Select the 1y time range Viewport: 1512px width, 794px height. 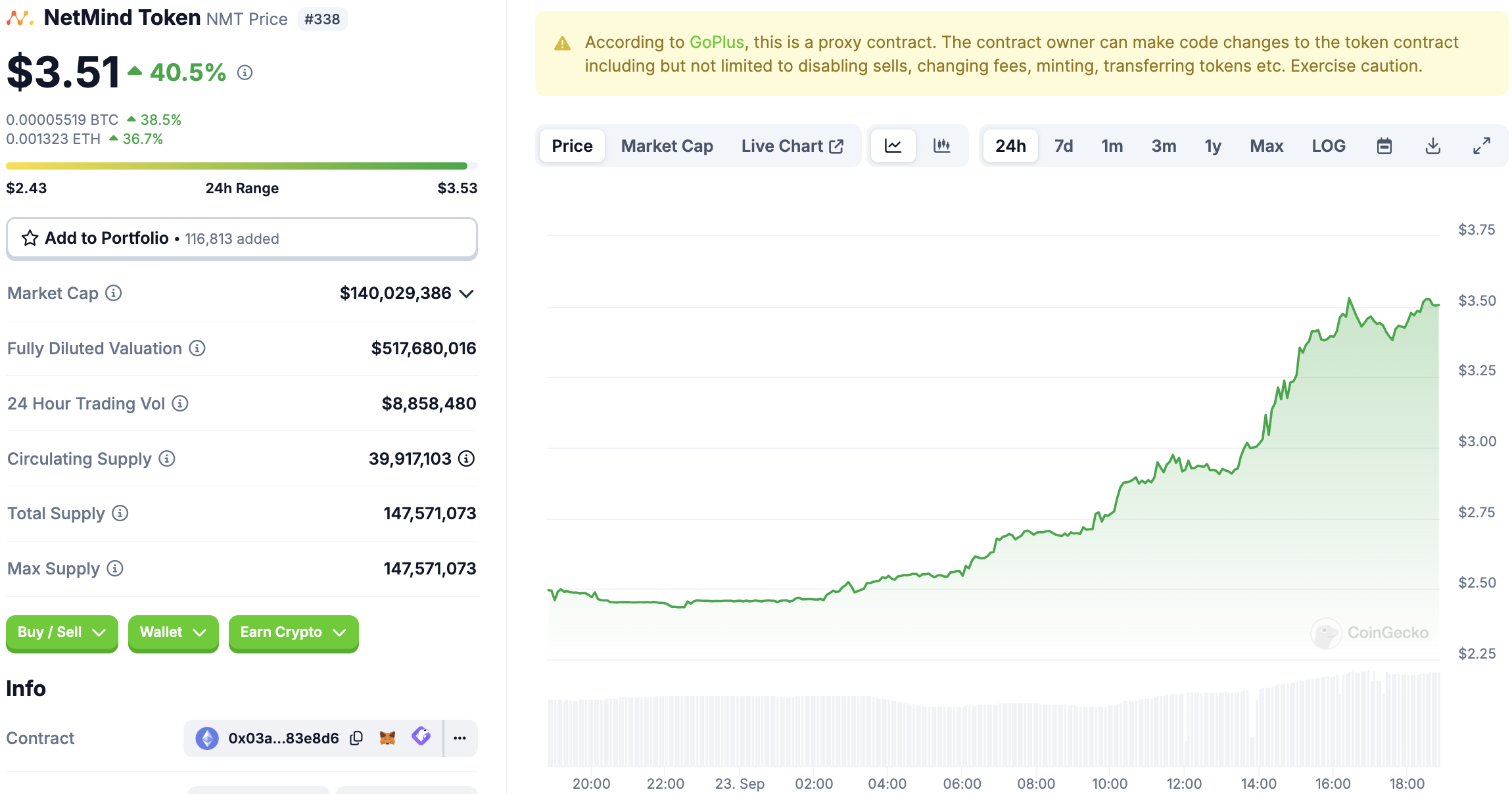coord(1212,146)
